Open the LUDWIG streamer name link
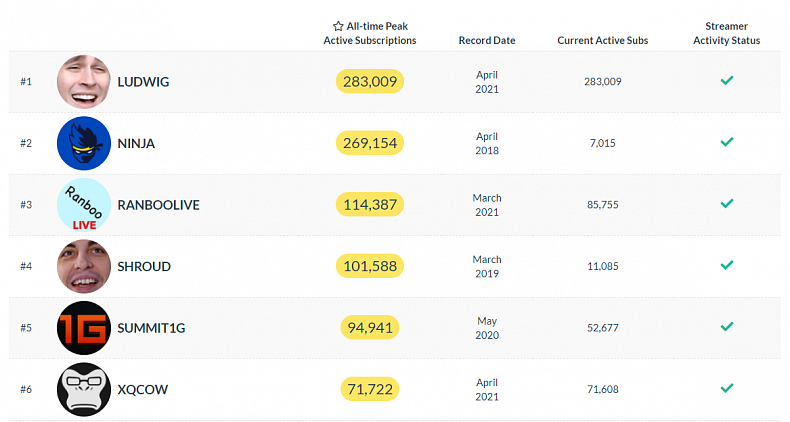This screenshot has height=422, width=790. click(143, 82)
